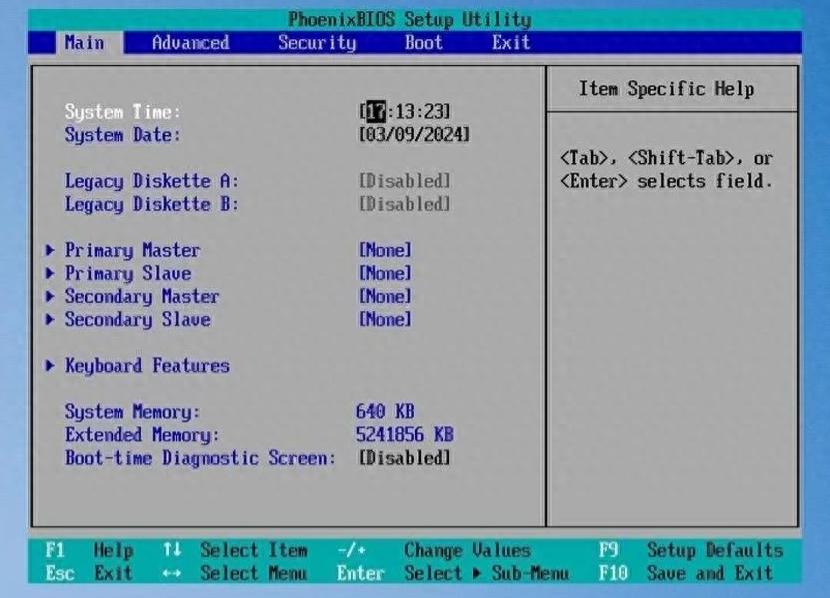
Task: Expand arrow beside Primary Slave
Action: [50, 273]
